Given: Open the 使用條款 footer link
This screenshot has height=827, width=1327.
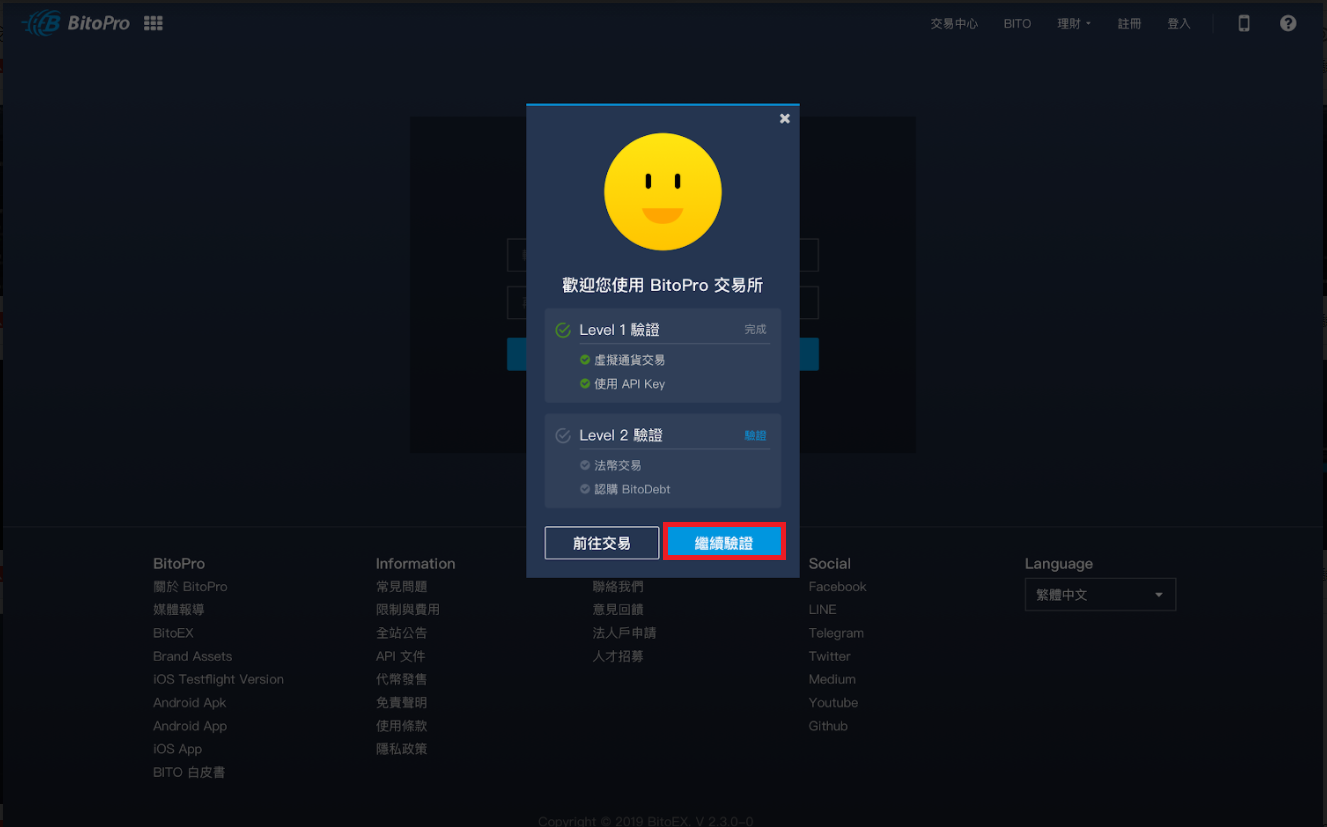Looking at the screenshot, I should point(401,726).
